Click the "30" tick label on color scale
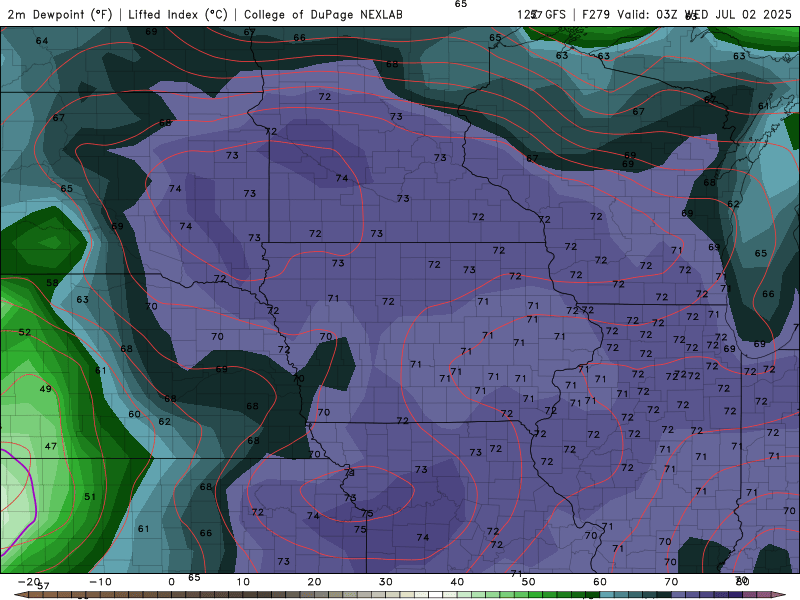The image size is (800, 600). point(386,582)
